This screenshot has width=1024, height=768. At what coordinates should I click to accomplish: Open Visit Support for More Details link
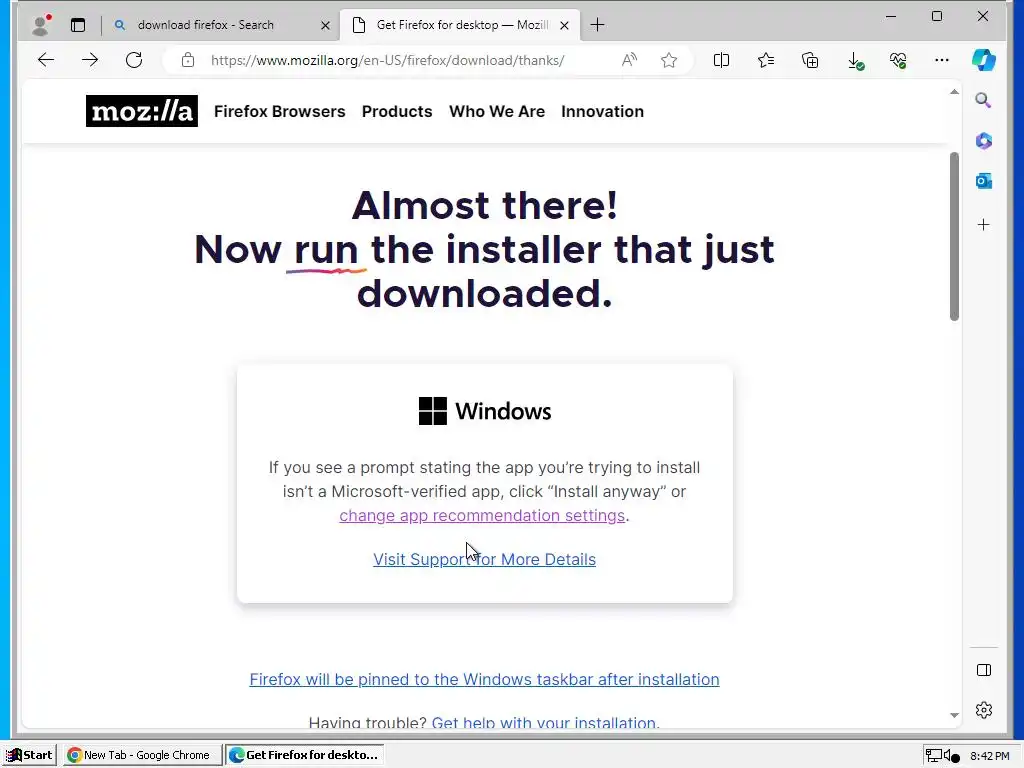tap(484, 559)
